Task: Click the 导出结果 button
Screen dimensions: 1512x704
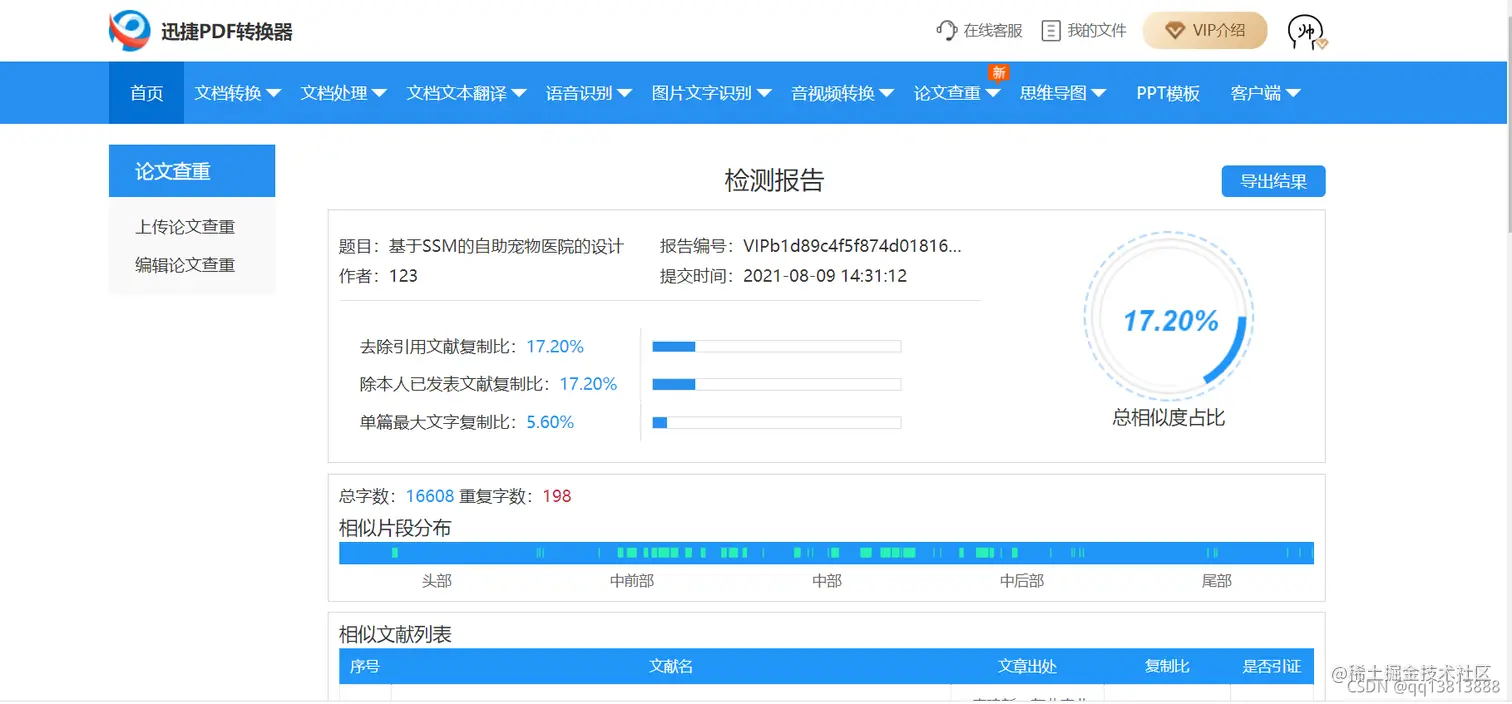Action: pyautogui.click(x=1273, y=181)
